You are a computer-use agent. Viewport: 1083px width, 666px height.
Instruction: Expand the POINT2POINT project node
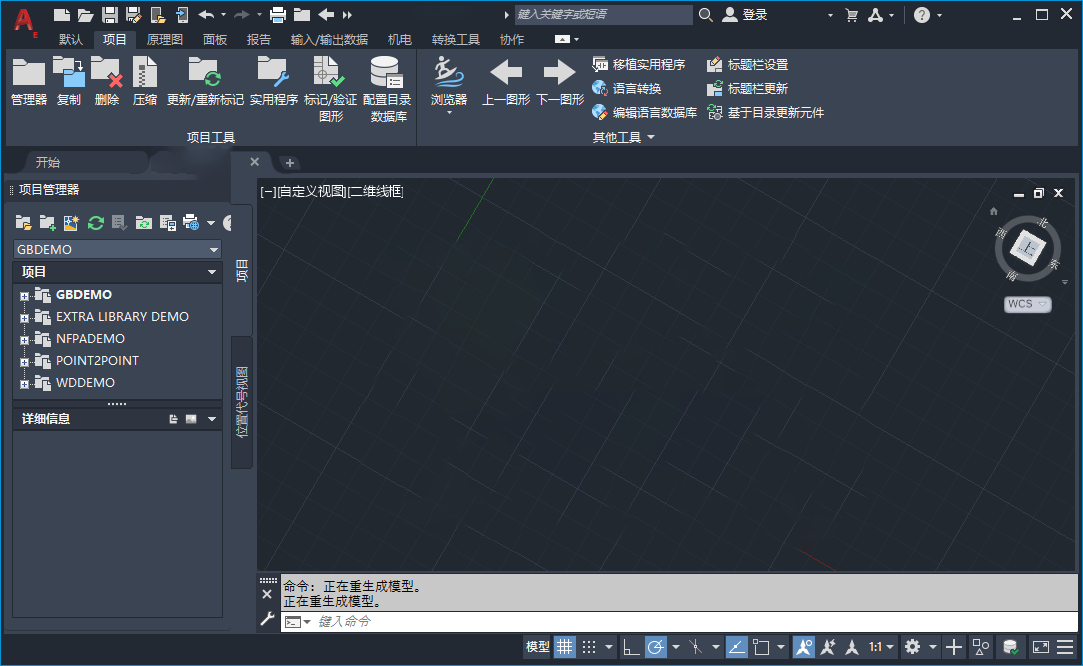[x=25, y=362]
